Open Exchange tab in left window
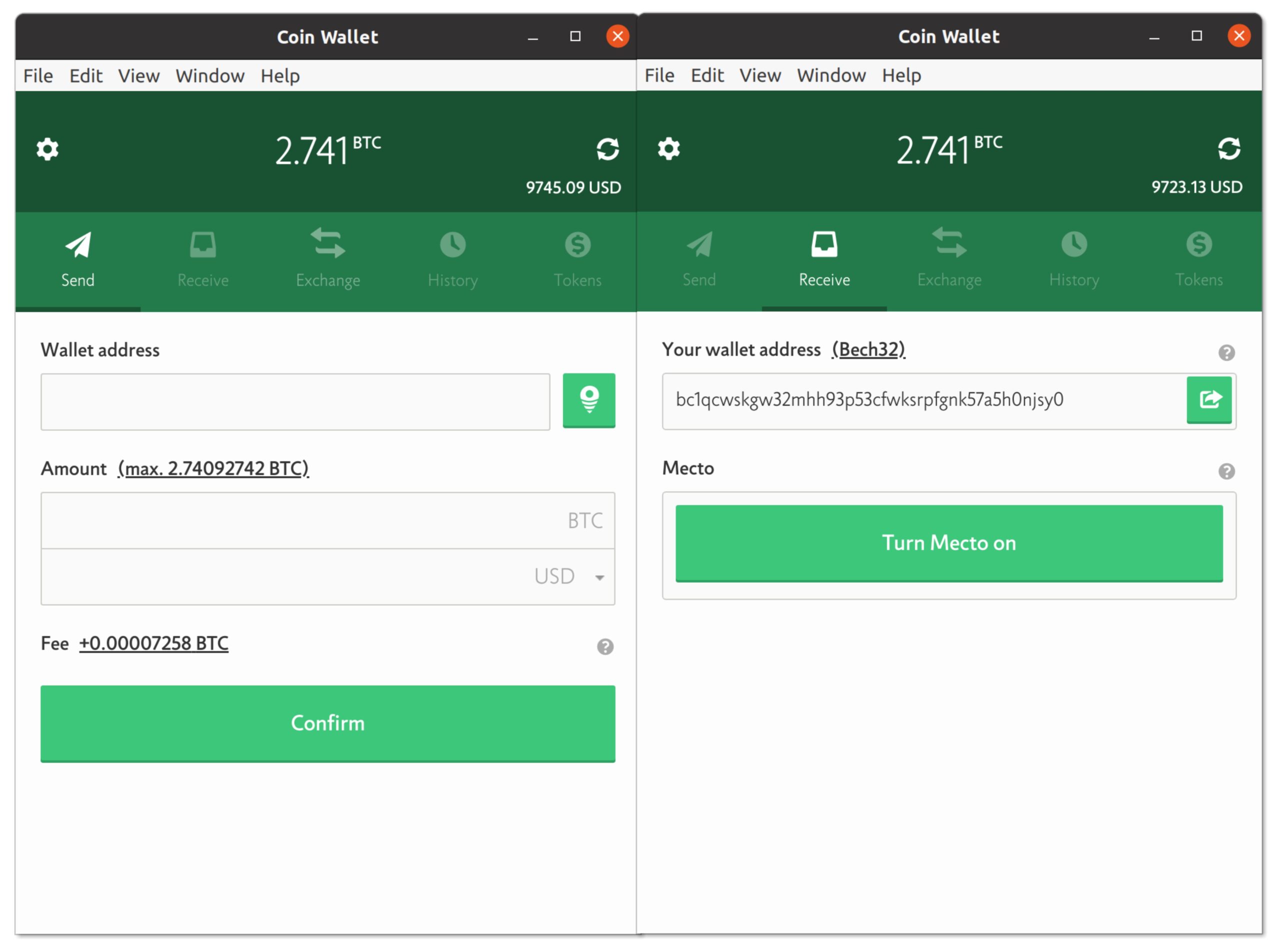Screen dimensions: 1280x952 tap(328, 261)
